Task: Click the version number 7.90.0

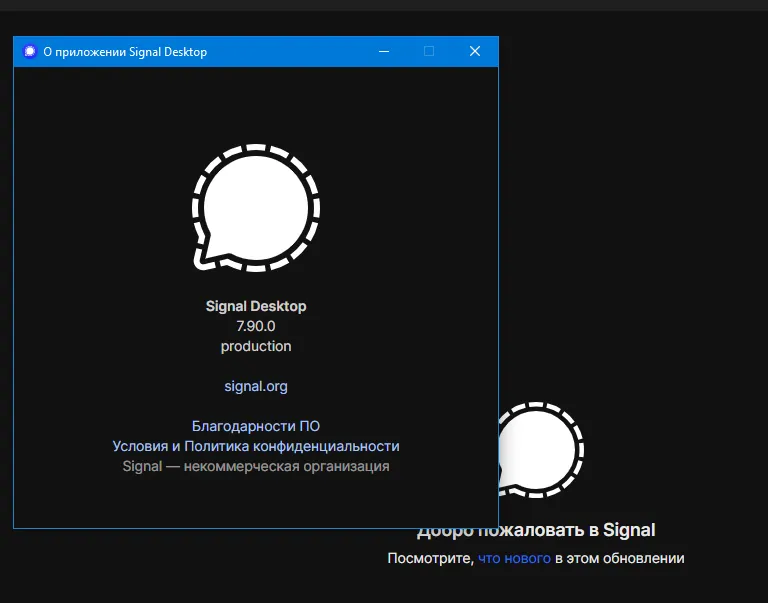Action: click(x=256, y=326)
